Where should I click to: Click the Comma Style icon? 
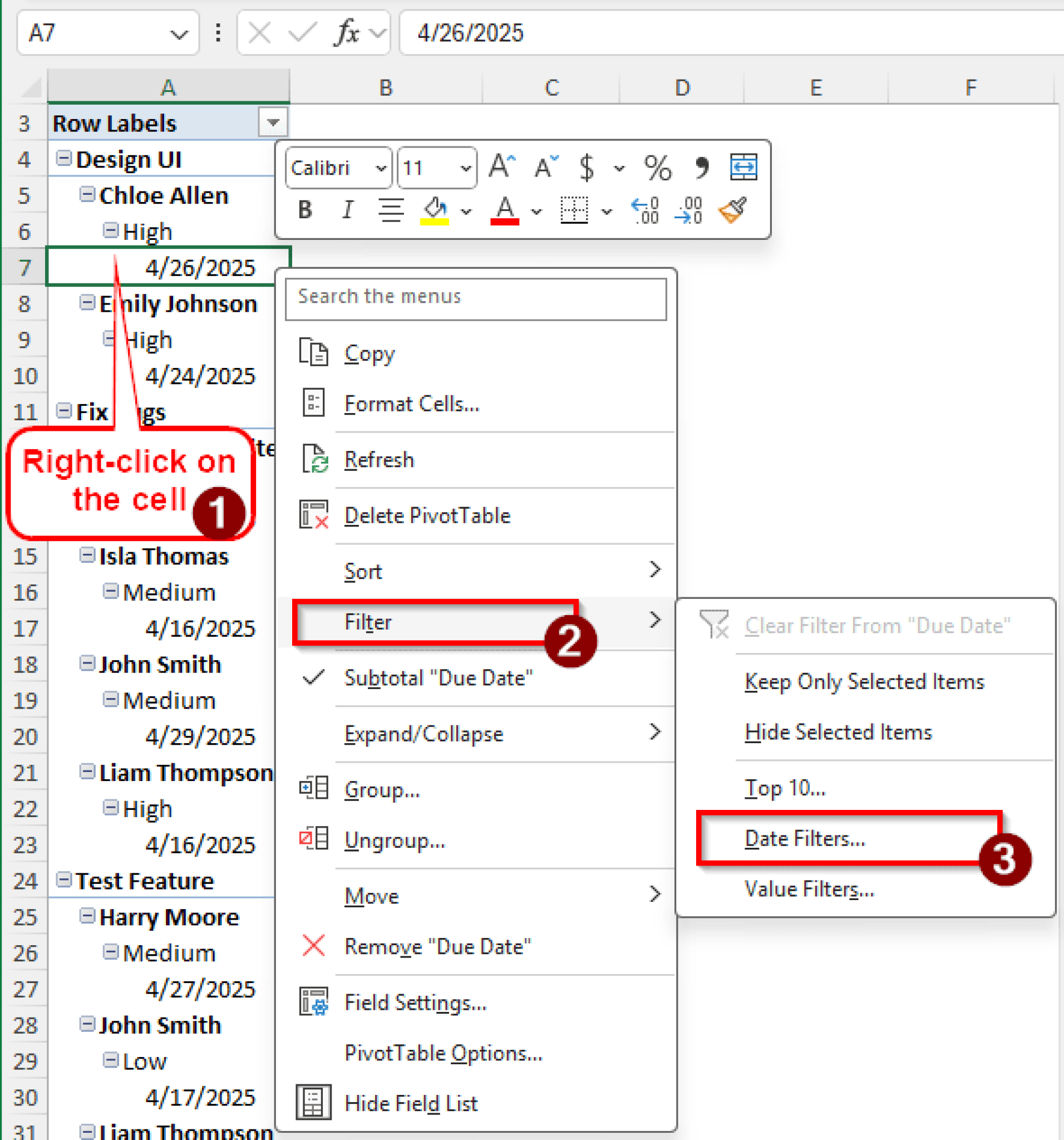coord(701,168)
